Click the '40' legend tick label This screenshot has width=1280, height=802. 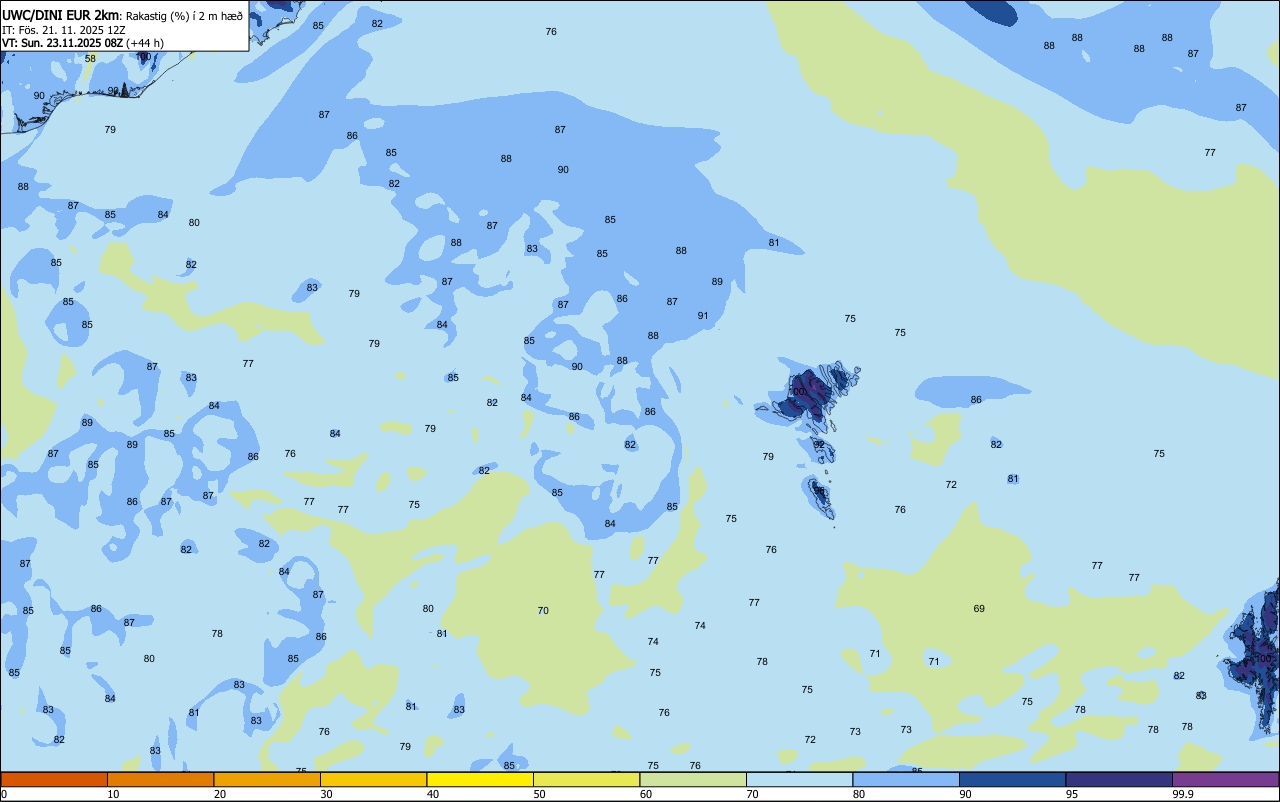pyautogui.click(x=433, y=794)
